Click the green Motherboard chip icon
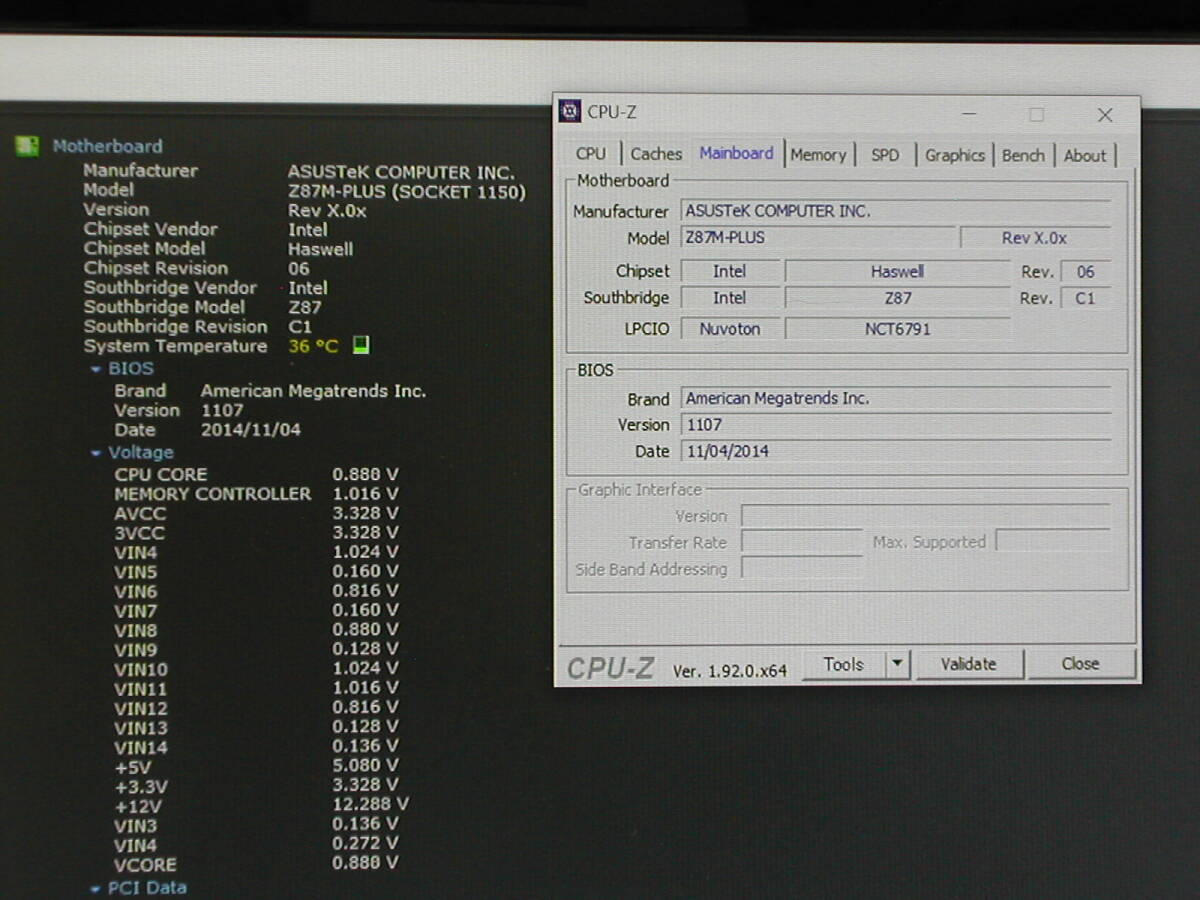Image resolution: width=1200 pixels, height=900 pixels. [27, 146]
